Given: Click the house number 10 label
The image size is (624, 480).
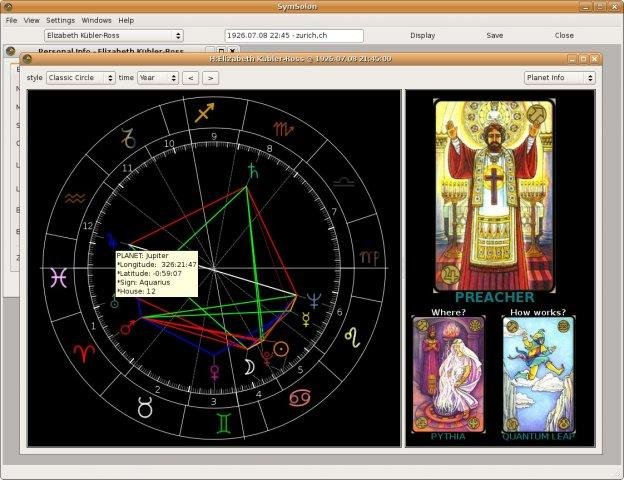Looking at the screenshot, I should pos(169,143).
